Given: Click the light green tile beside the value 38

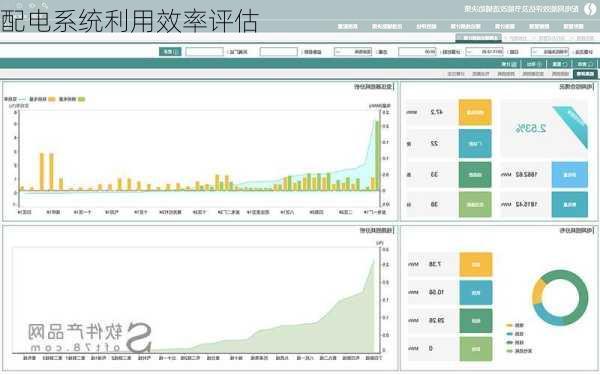Looking at the screenshot, I should (475, 204).
